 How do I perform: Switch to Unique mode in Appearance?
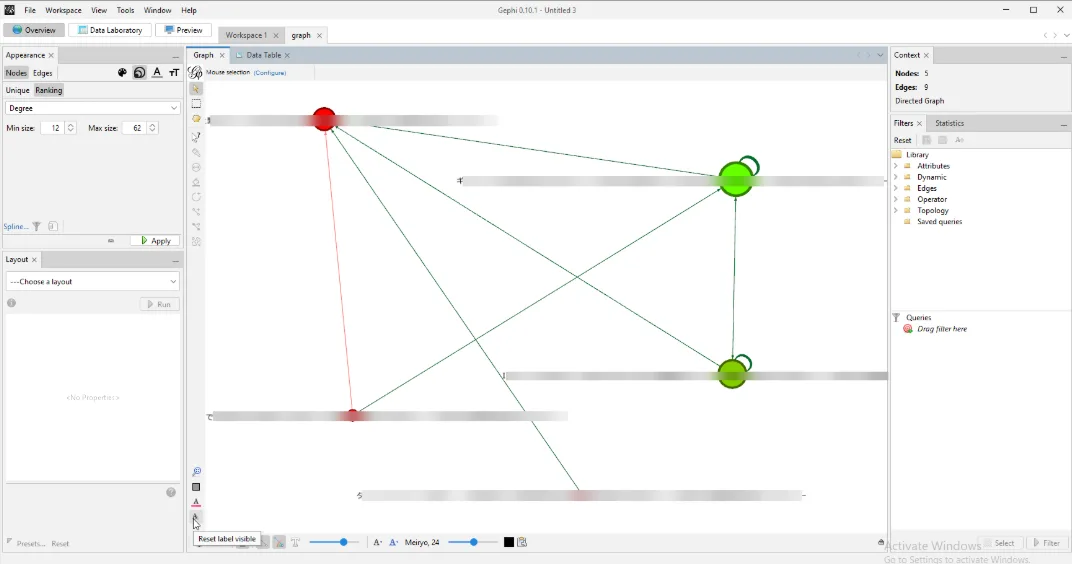point(18,90)
